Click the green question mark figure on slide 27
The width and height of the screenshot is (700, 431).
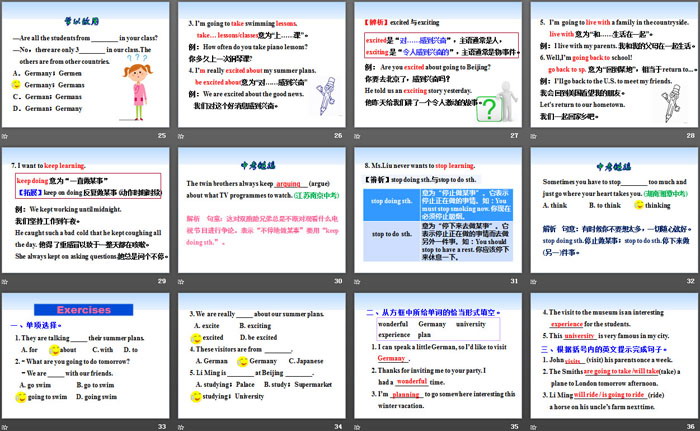pyautogui.click(x=490, y=105)
